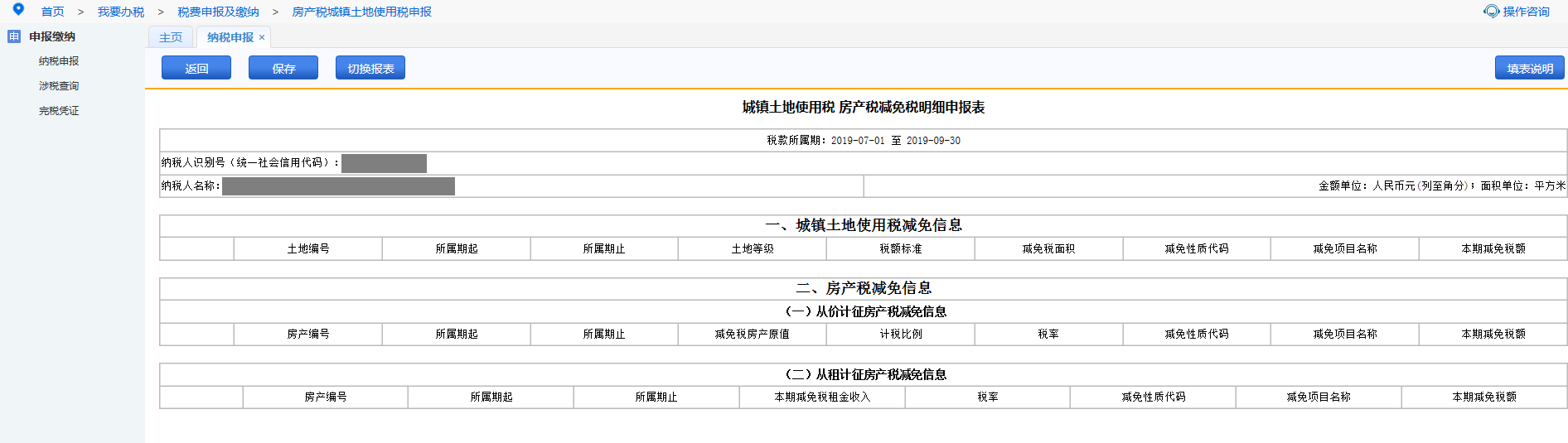The width and height of the screenshot is (1568, 443).
Task: Click the 纳税人名称 redacted value field
Action: [x=338, y=186]
